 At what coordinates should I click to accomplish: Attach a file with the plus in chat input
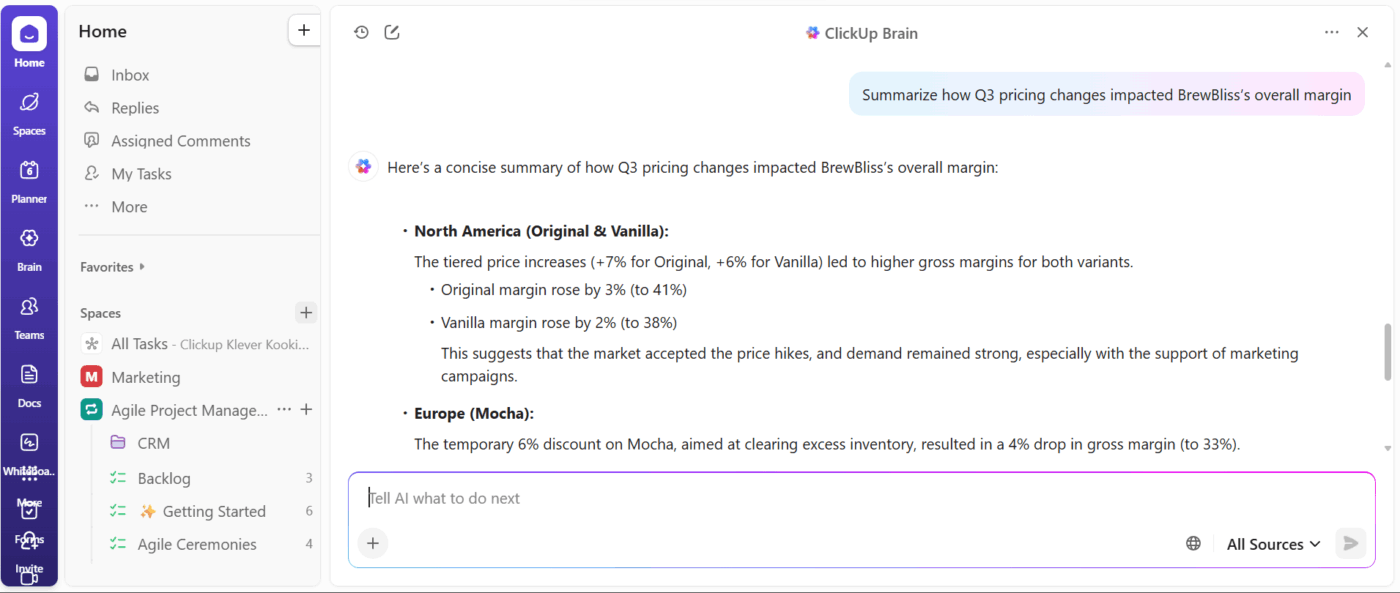[373, 543]
